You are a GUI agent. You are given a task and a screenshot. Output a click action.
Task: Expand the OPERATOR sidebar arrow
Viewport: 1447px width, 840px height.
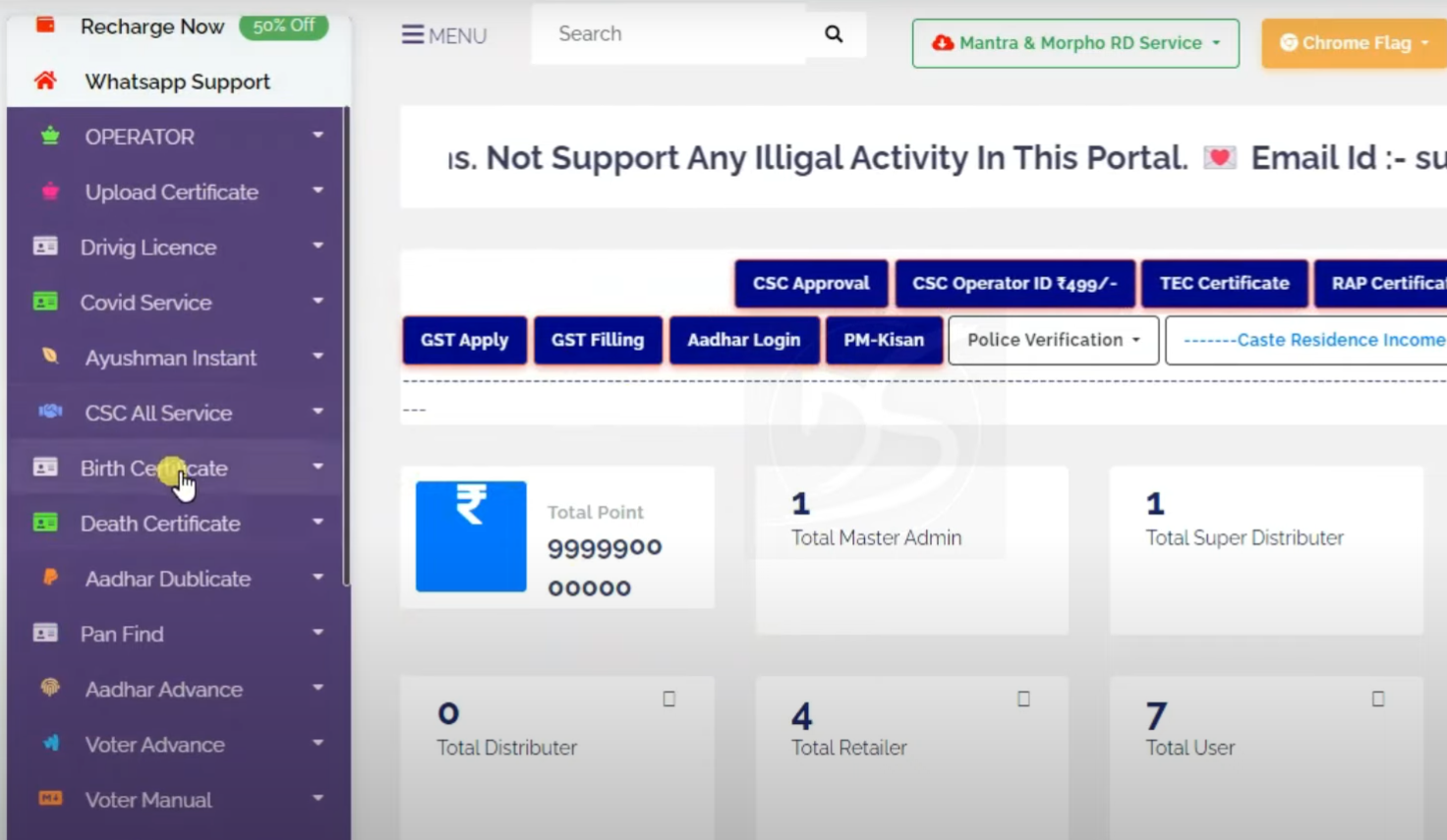(x=318, y=136)
